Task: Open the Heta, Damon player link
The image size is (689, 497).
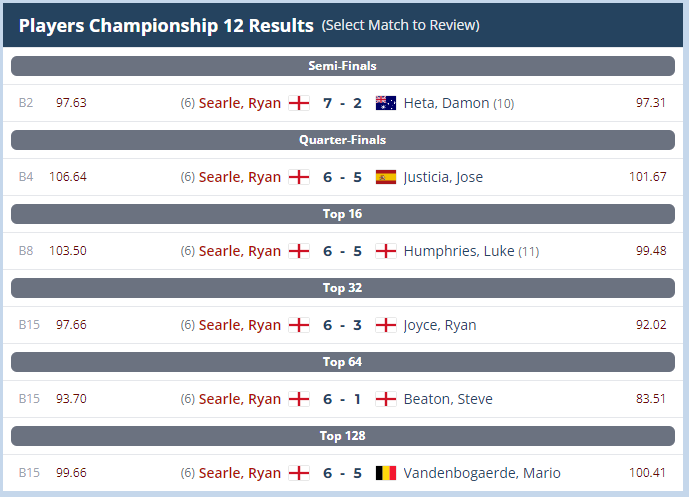Action: pyautogui.click(x=446, y=103)
